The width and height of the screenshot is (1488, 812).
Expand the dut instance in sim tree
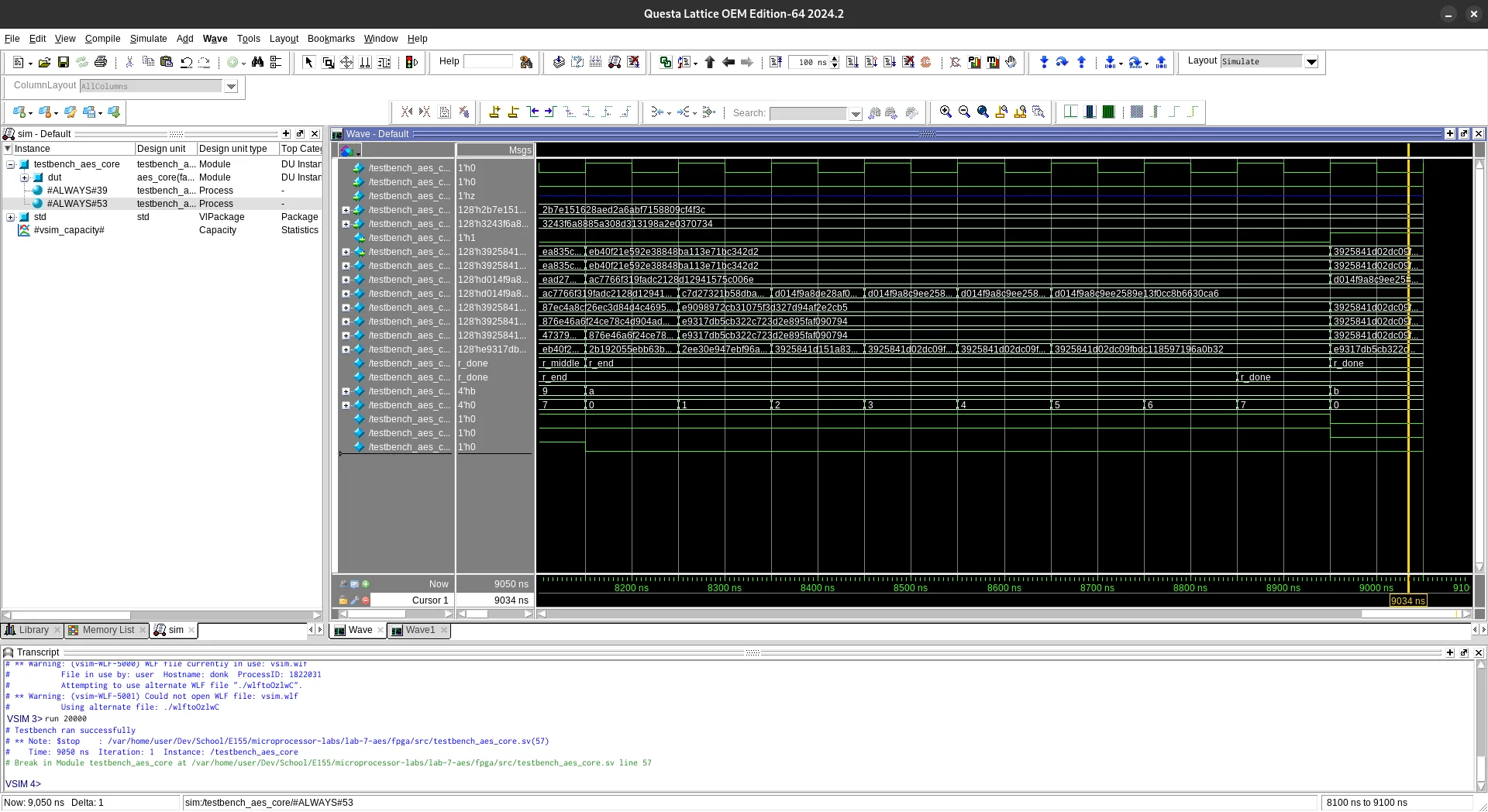(x=24, y=177)
